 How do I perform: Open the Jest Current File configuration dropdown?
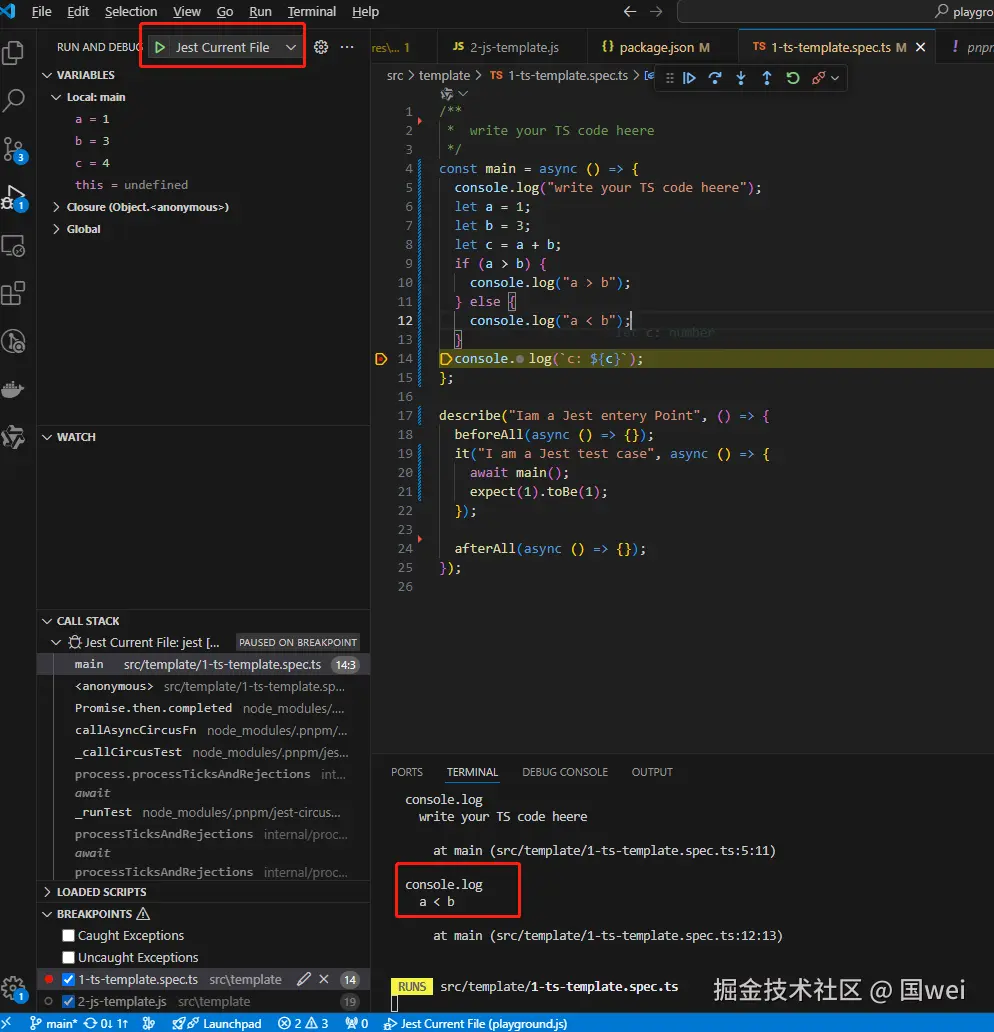pos(291,46)
